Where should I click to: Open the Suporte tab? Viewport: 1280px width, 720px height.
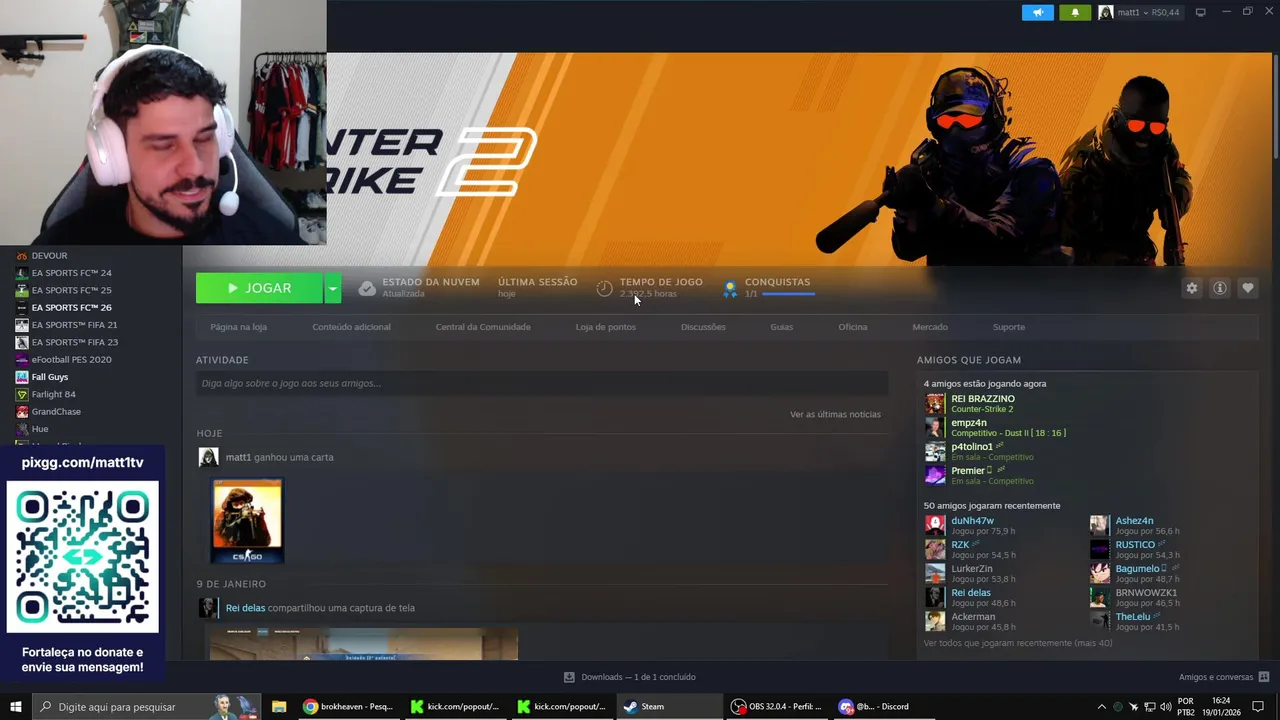pos(1009,327)
